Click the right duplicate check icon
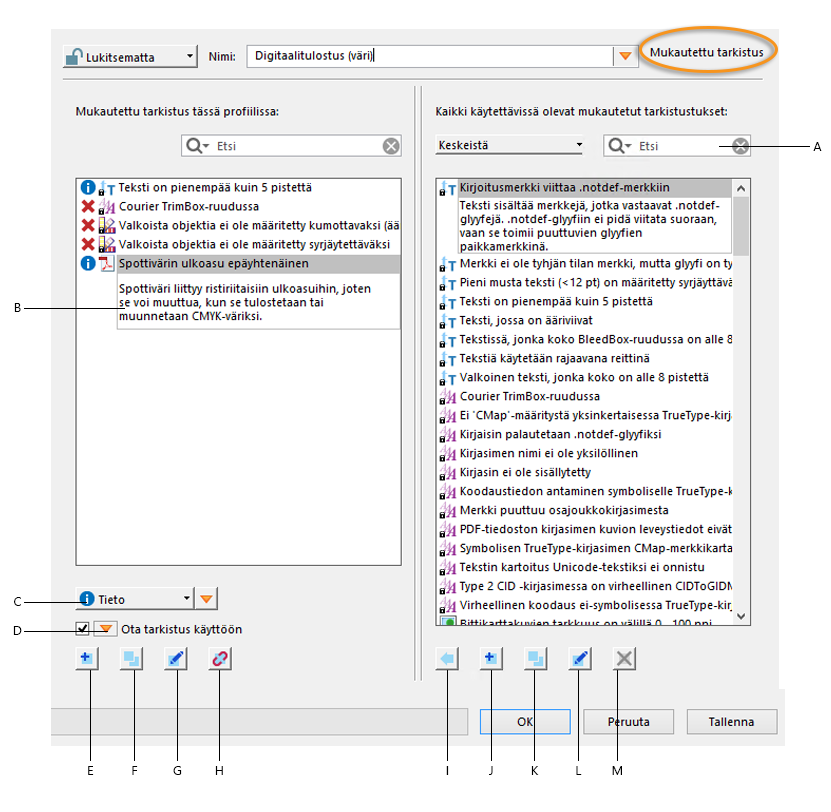Screen dimensions: 831x812 click(x=535, y=659)
